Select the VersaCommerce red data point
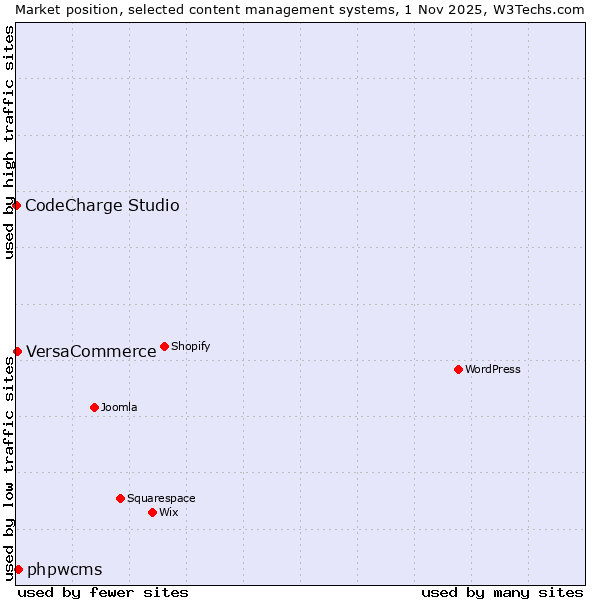The width and height of the screenshot is (600, 600). point(17,351)
